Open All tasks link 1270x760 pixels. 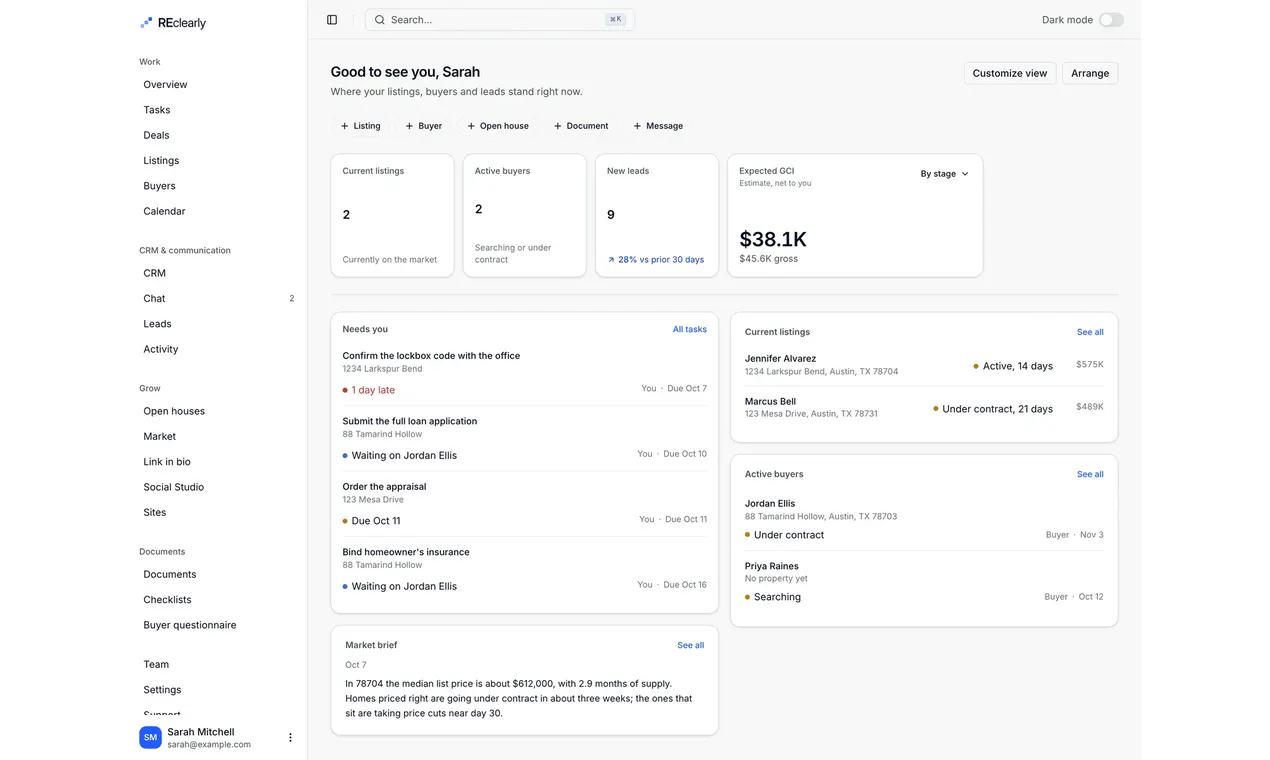click(690, 329)
